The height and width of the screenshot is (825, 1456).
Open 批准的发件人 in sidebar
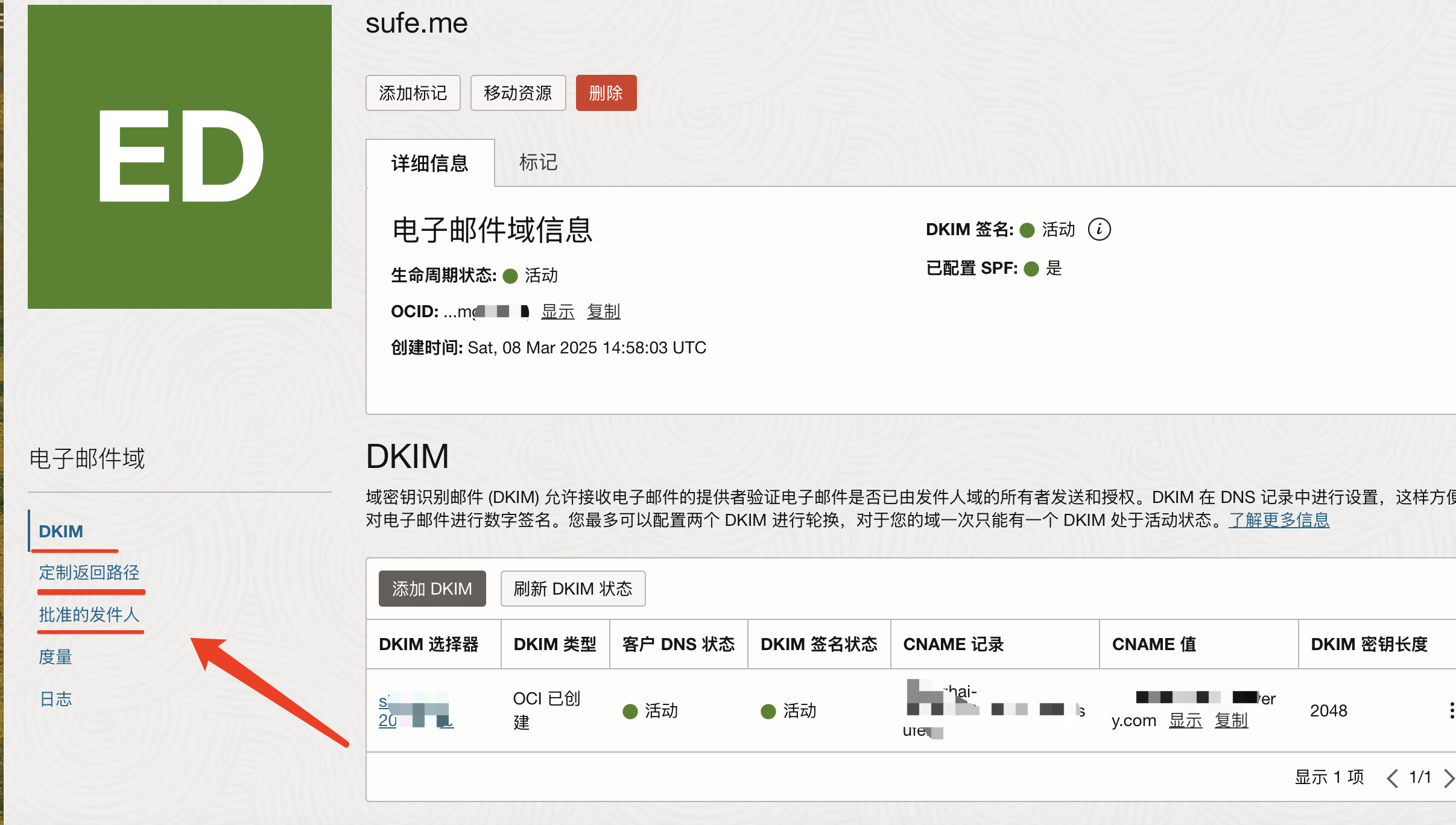tap(89, 615)
